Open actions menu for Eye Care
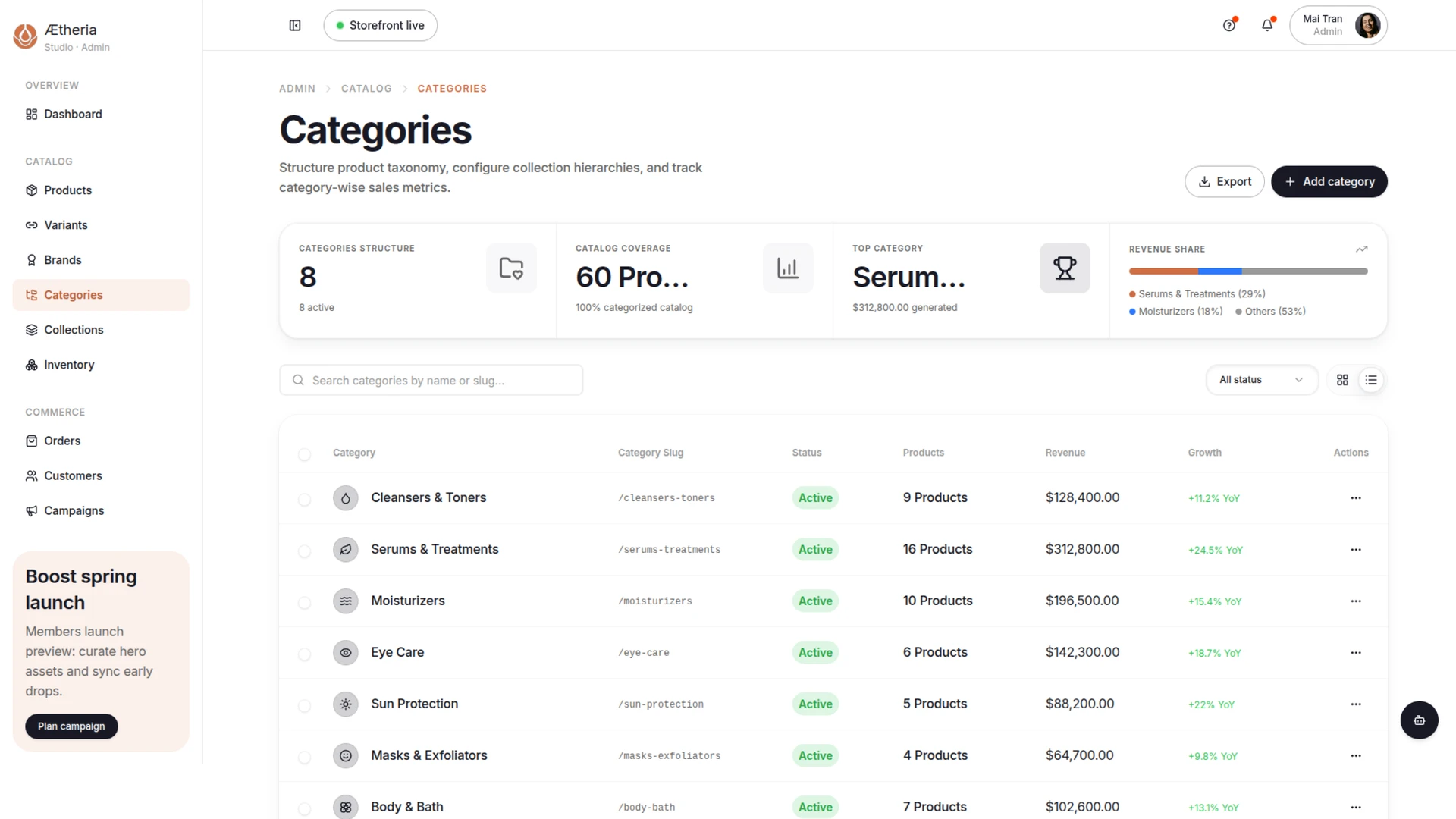Viewport: 1456px width, 819px height. coord(1356,653)
